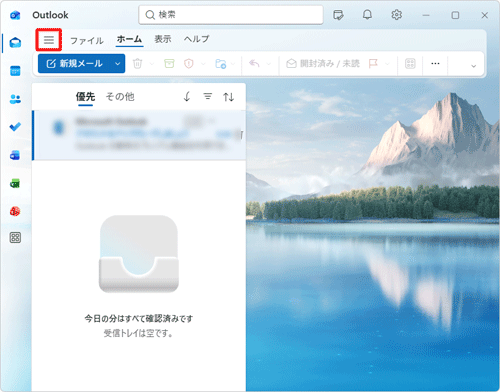Expand the ribbon with the chevron
The height and width of the screenshot is (392, 500).
473,66
